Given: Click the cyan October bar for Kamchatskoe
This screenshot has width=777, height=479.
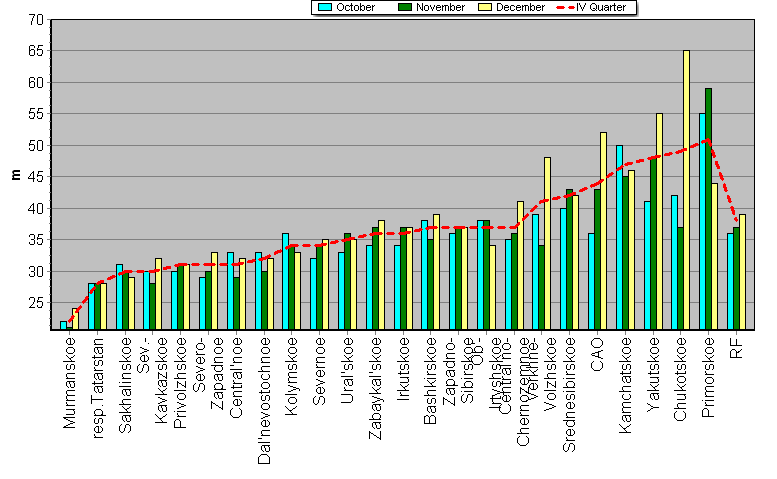Looking at the screenshot, I should [x=619, y=238].
